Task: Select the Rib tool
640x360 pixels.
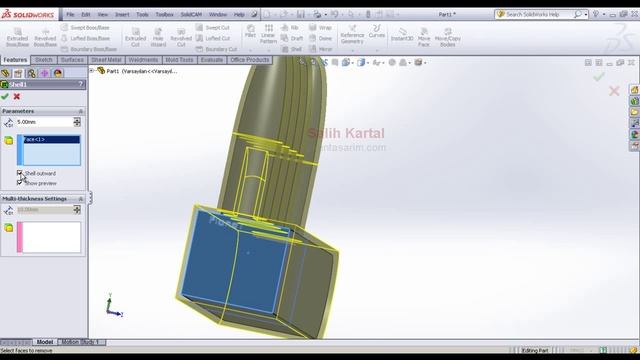Action: pos(290,28)
